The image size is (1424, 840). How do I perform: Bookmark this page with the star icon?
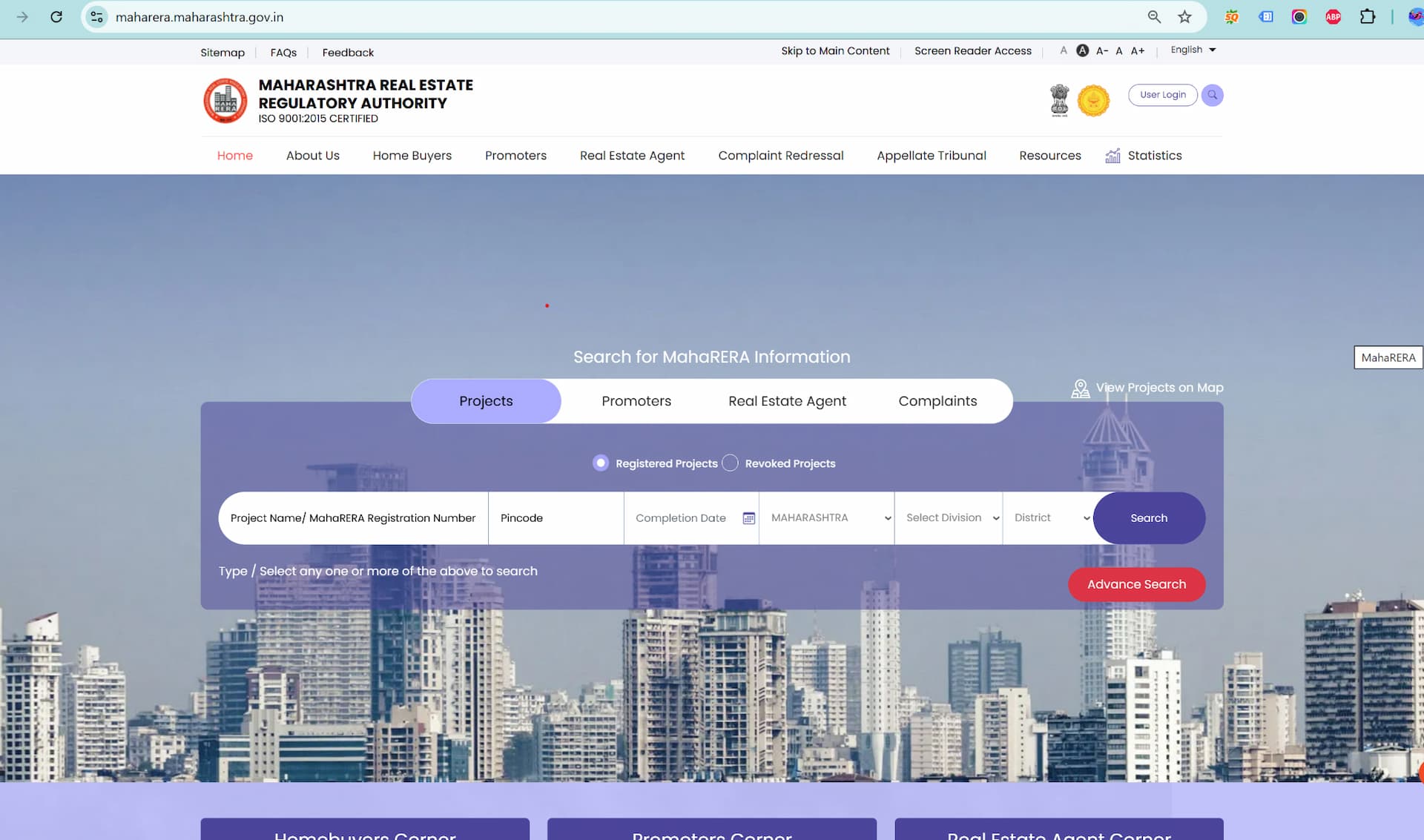[1184, 16]
